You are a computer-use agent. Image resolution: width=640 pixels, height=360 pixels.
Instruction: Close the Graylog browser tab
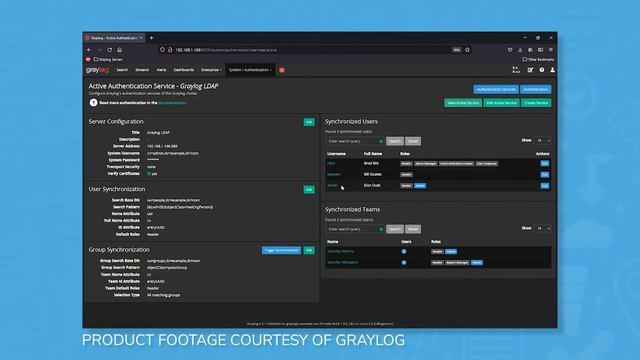point(141,38)
